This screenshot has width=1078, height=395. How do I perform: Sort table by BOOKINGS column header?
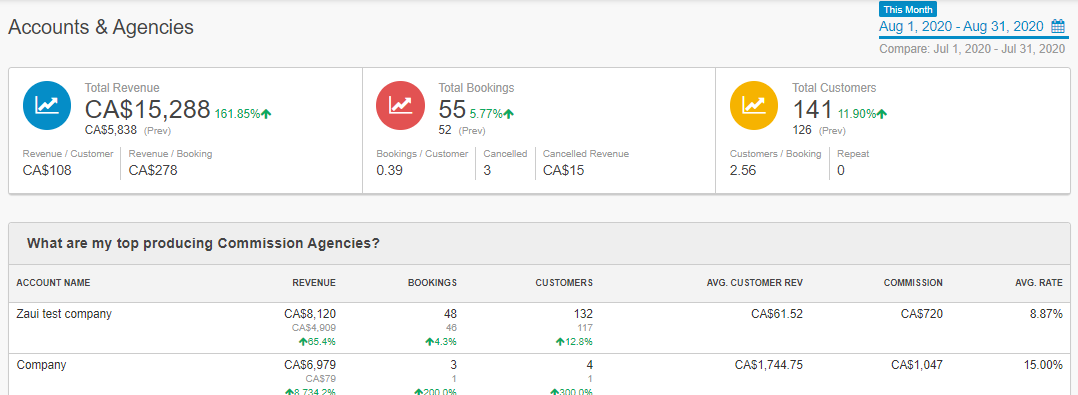[432, 282]
